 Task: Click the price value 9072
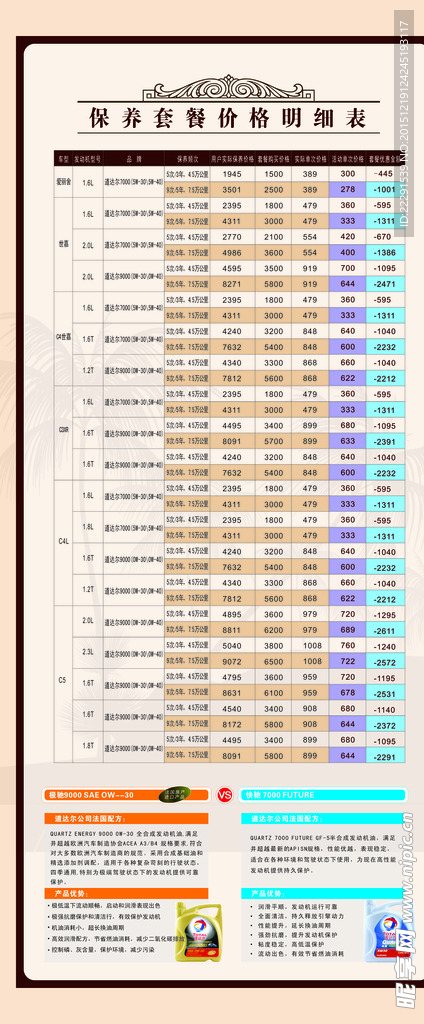pos(232,662)
